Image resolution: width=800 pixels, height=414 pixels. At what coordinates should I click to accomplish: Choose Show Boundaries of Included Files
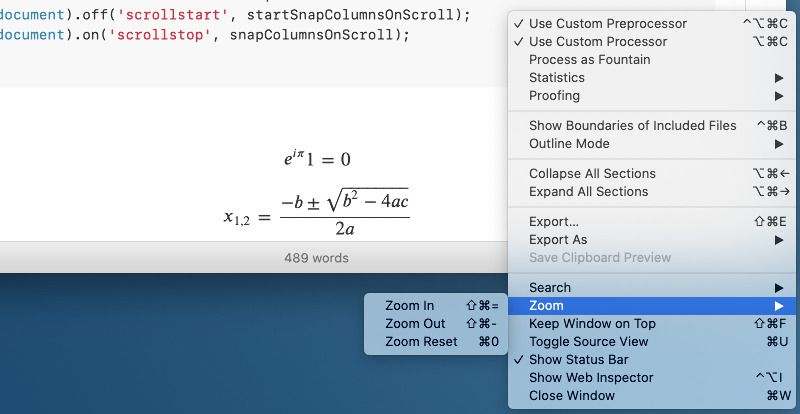click(x=652, y=126)
